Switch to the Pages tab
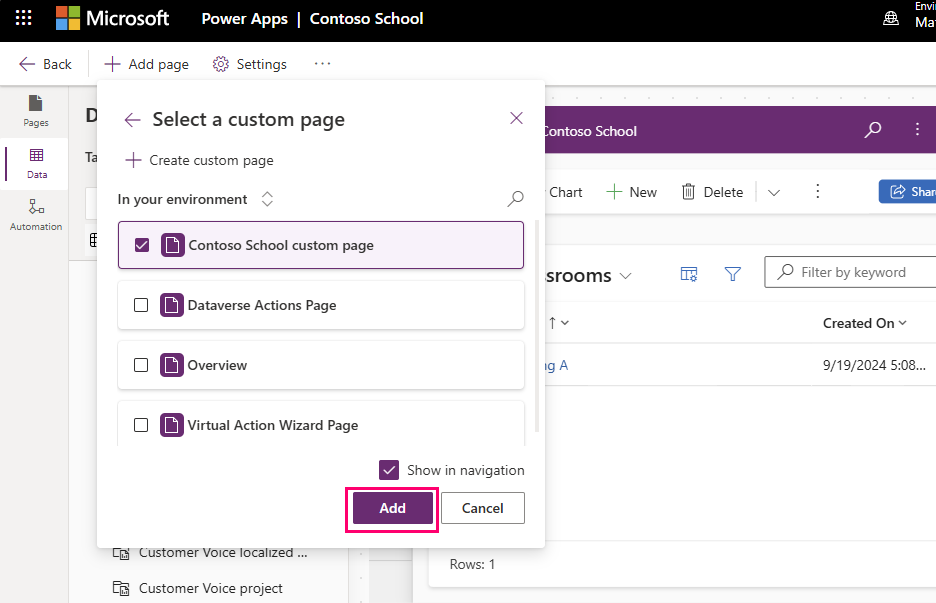The width and height of the screenshot is (936, 603). [x=36, y=112]
